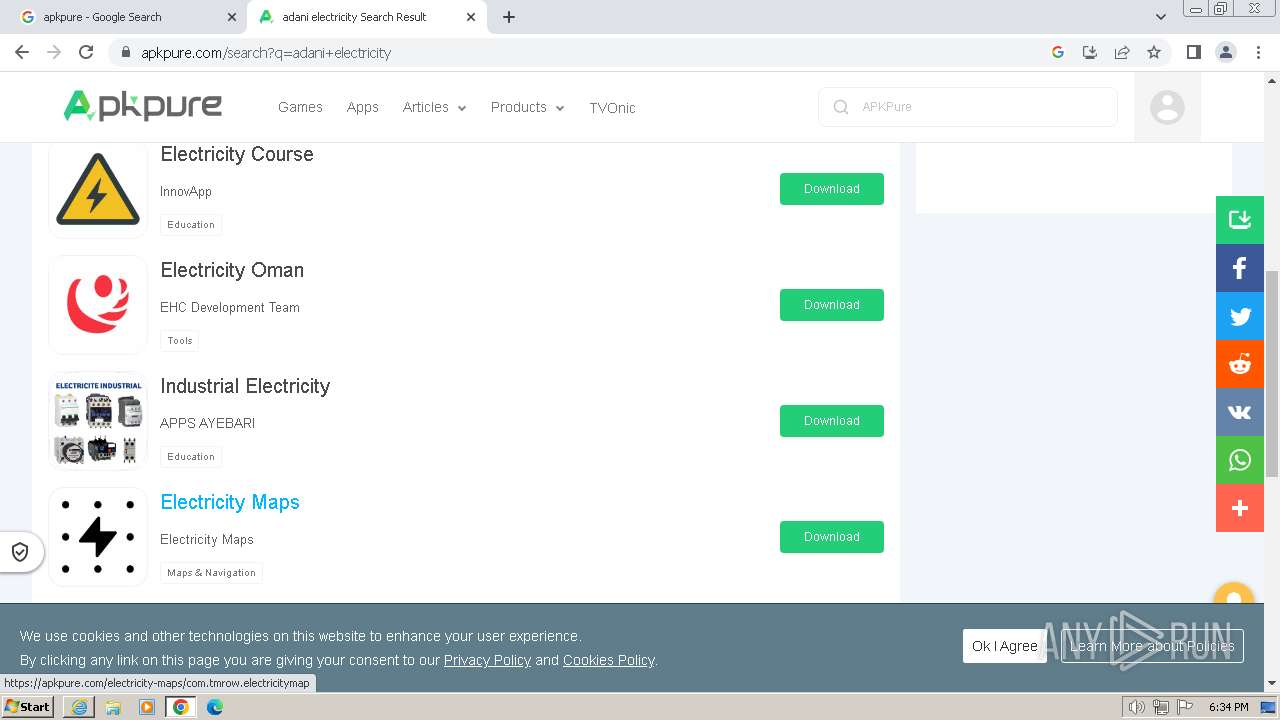Screen dimensions: 1280x720
Task: Open the file explorer taskbar icon
Action: [113, 707]
